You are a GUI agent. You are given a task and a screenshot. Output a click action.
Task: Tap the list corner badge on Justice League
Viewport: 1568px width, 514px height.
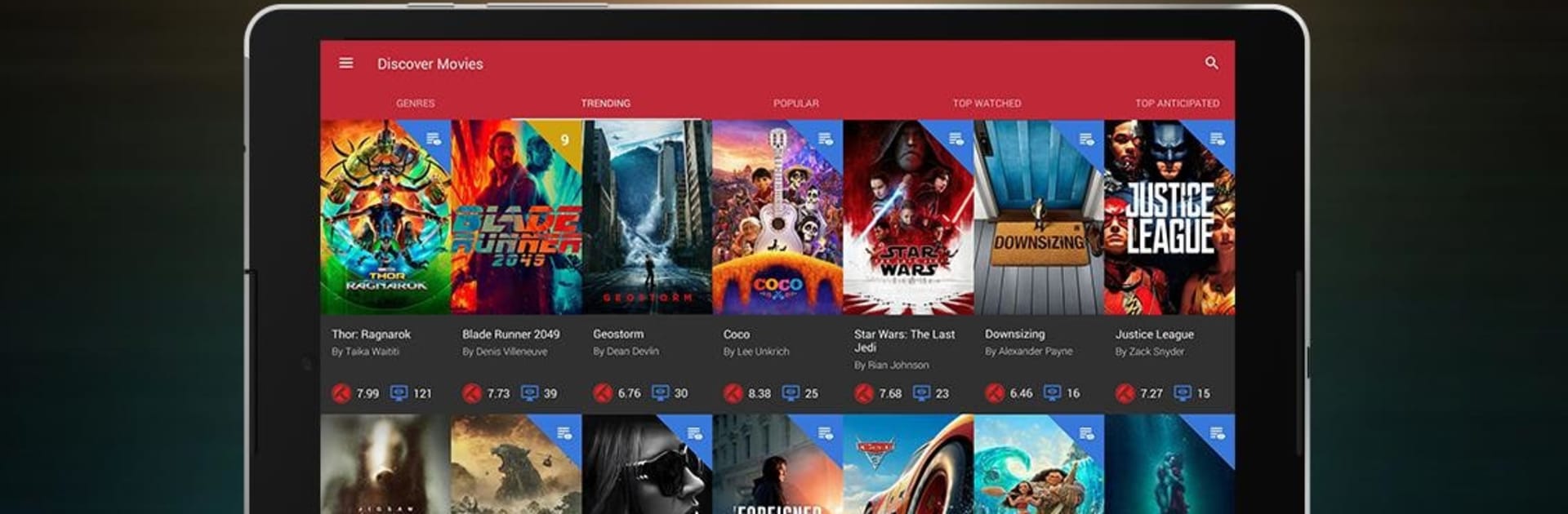coord(1218,139)
